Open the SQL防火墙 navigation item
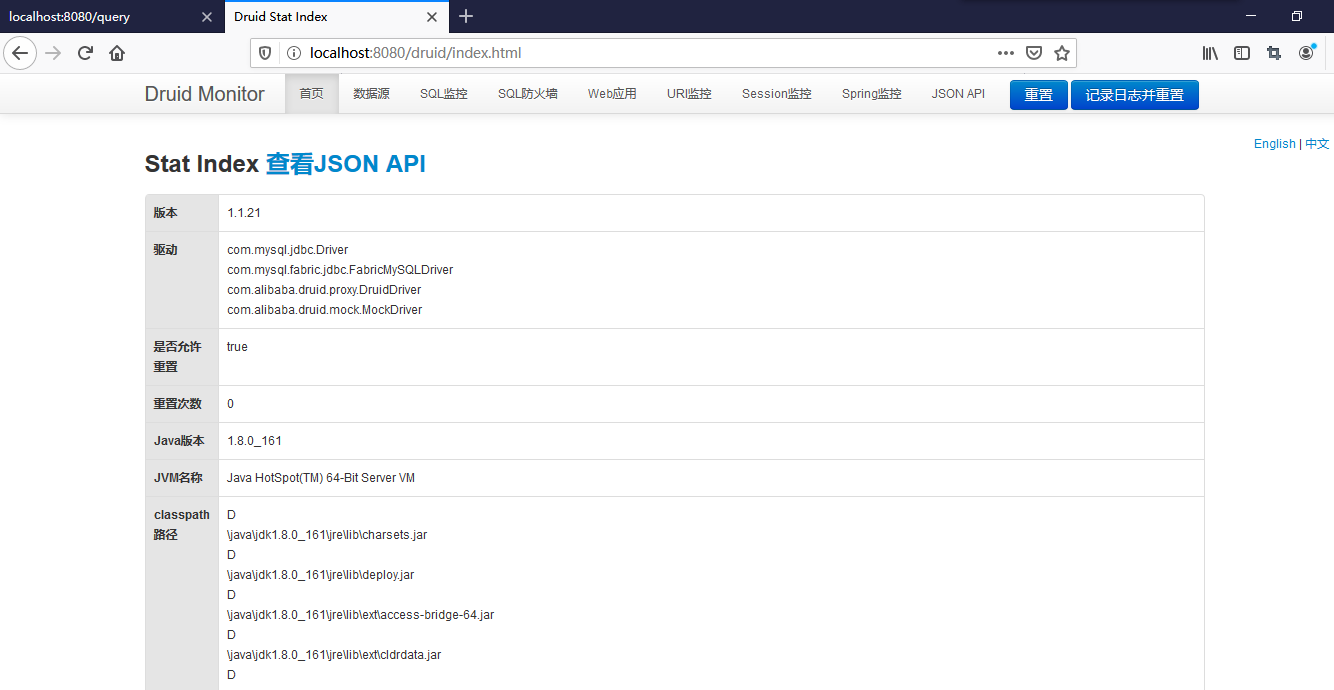Screen dimensions: 1334x690 [528, 94]
